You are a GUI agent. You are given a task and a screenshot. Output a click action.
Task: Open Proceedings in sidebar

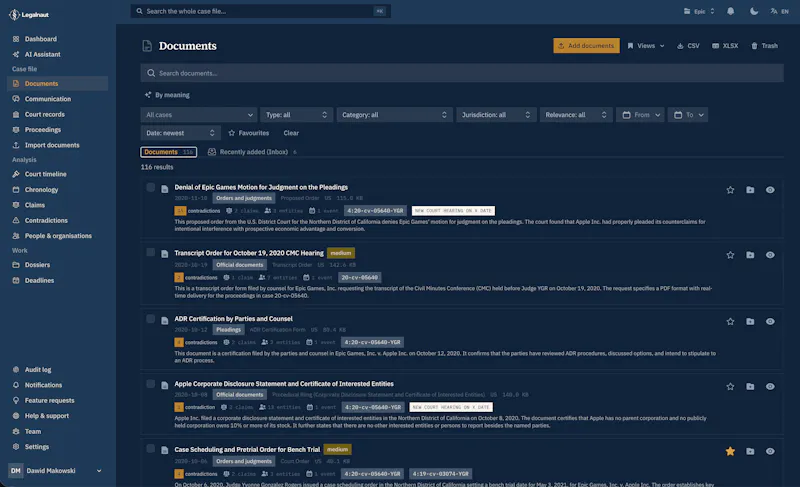(x=42, y=130)
